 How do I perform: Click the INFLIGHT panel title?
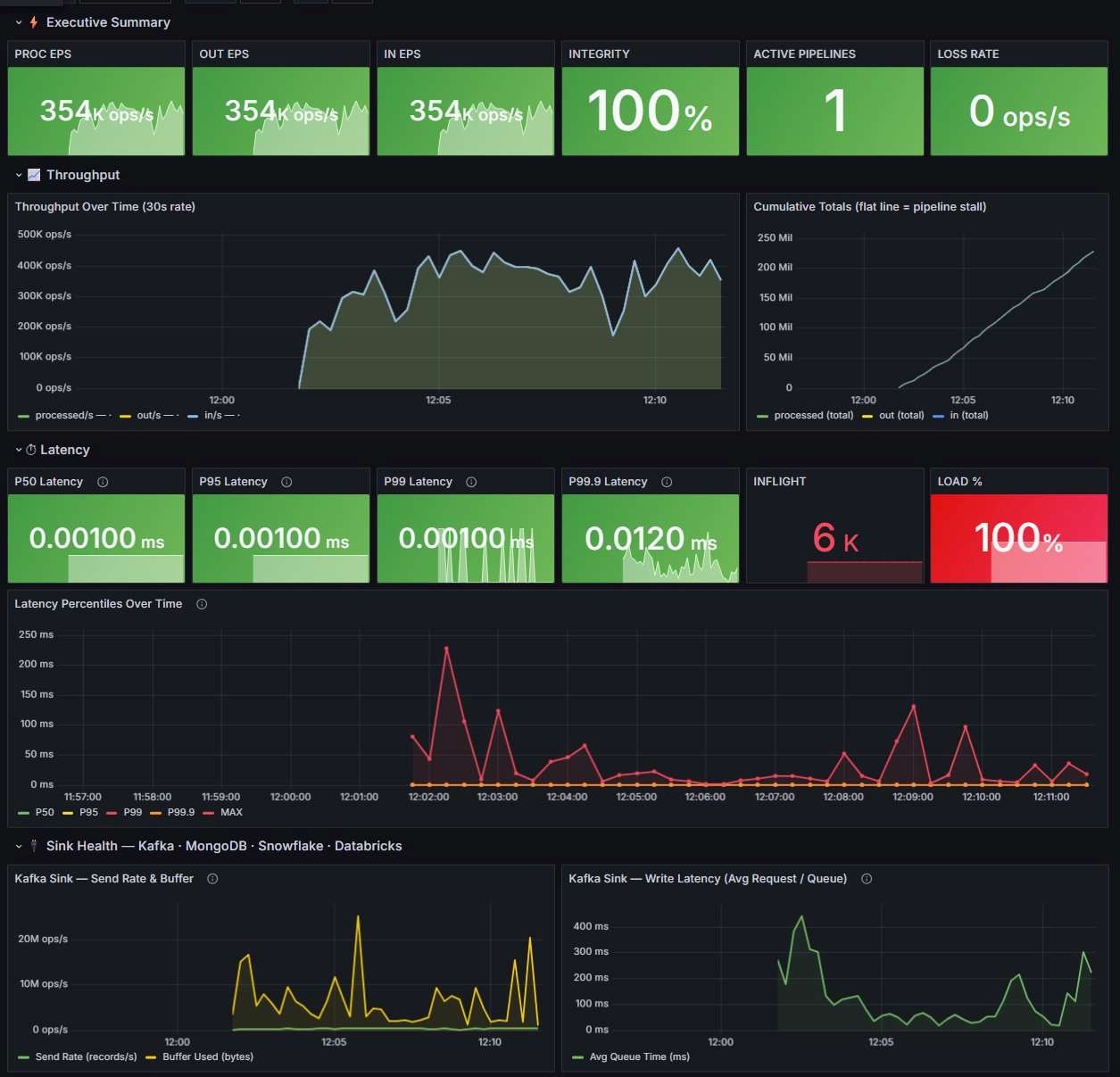(779, 482)
